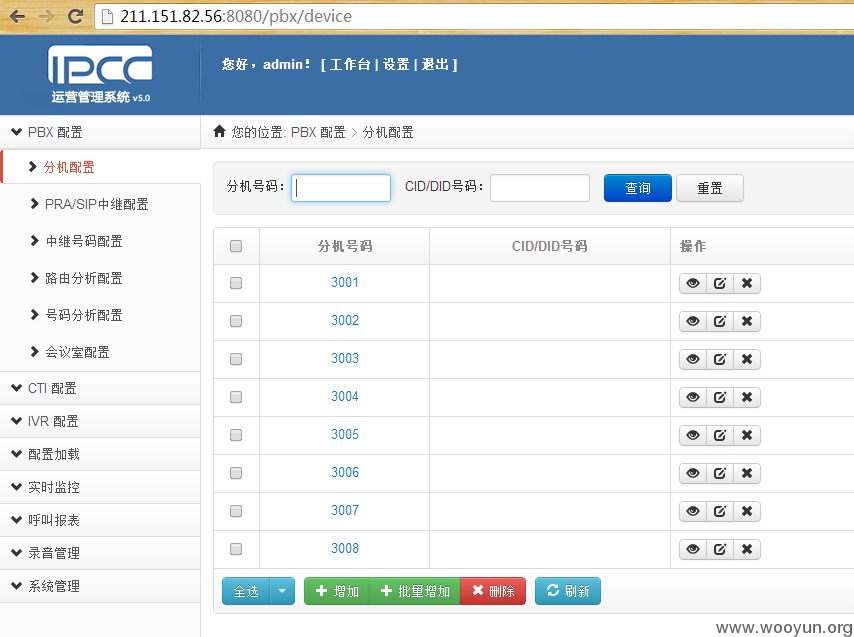Screen dimensions: 854x637
Task: View details of extension 3006
Action: pyautogui.click(x=693, y=473)
